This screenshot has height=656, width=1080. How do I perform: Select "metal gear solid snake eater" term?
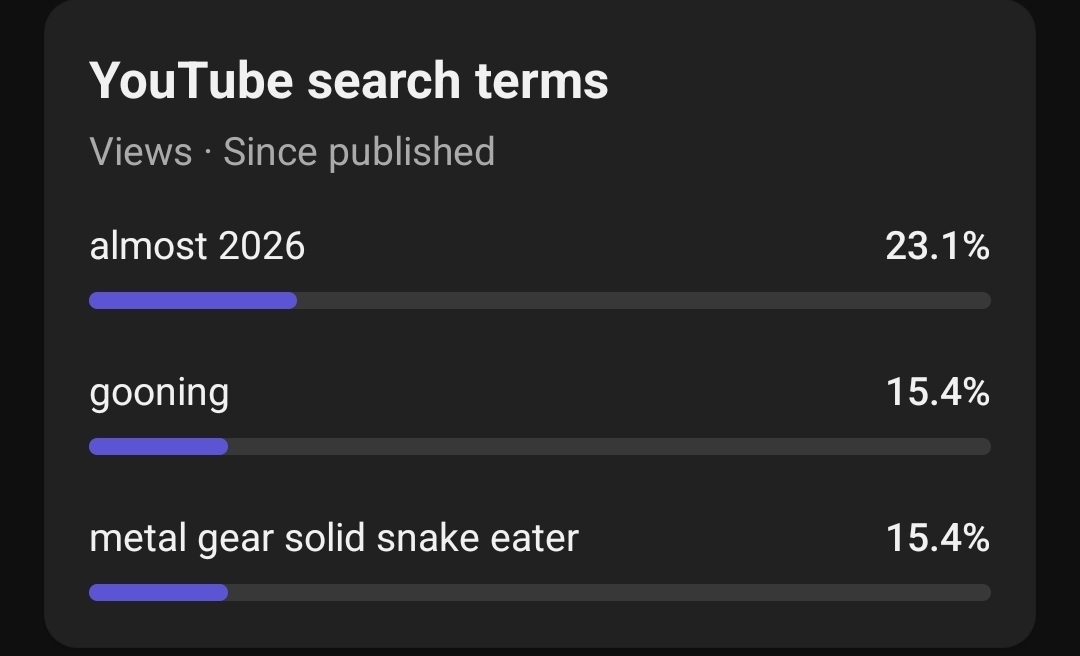click(334, 538)
